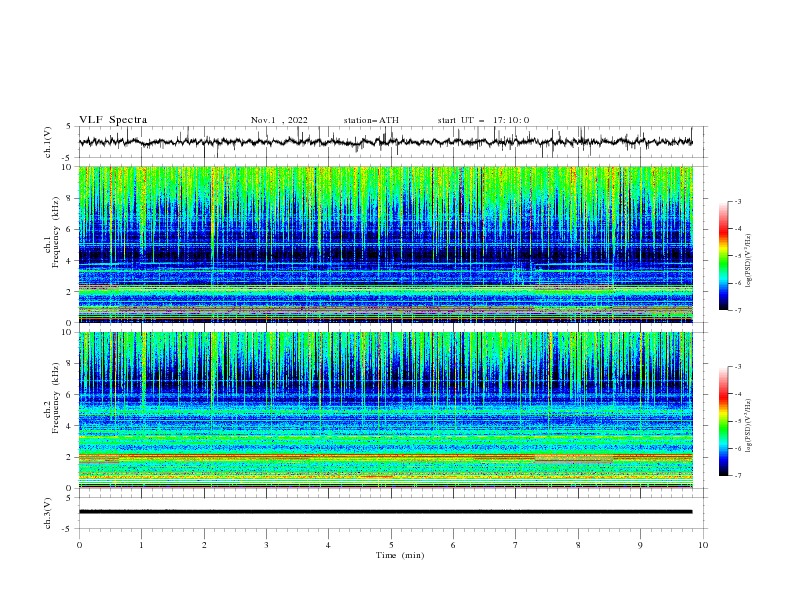
Task: Click the "ch.3(V)" axis label
Action: 48,513
